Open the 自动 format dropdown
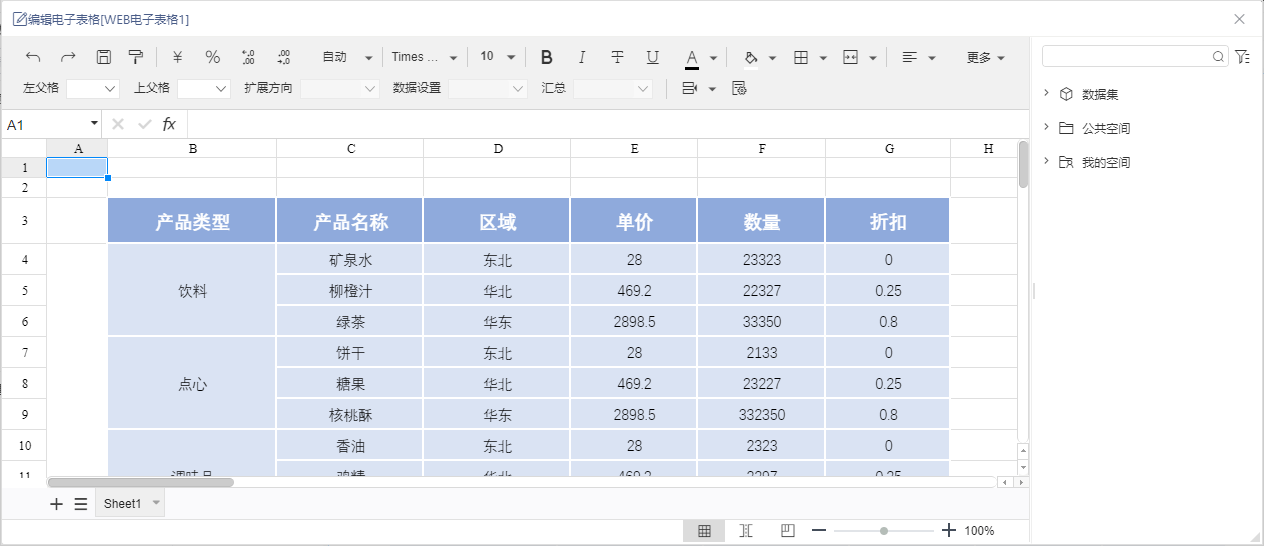Screen dimensions: 1264x546 (345, 57)
